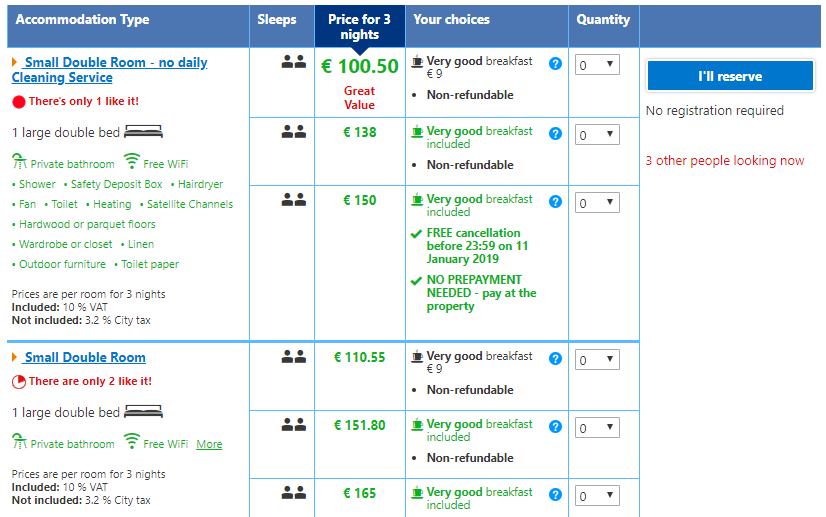Click the Free WiFi icon in first room

[132, 162]
